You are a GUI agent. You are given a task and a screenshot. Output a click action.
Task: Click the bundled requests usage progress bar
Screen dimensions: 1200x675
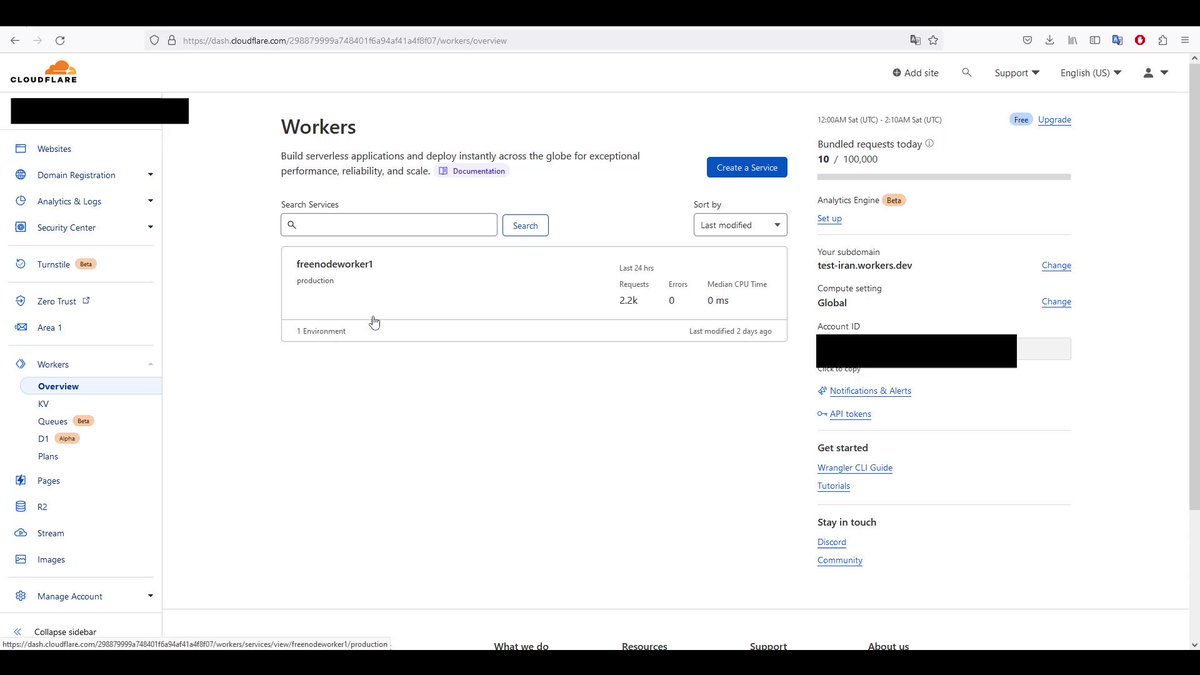944,177
